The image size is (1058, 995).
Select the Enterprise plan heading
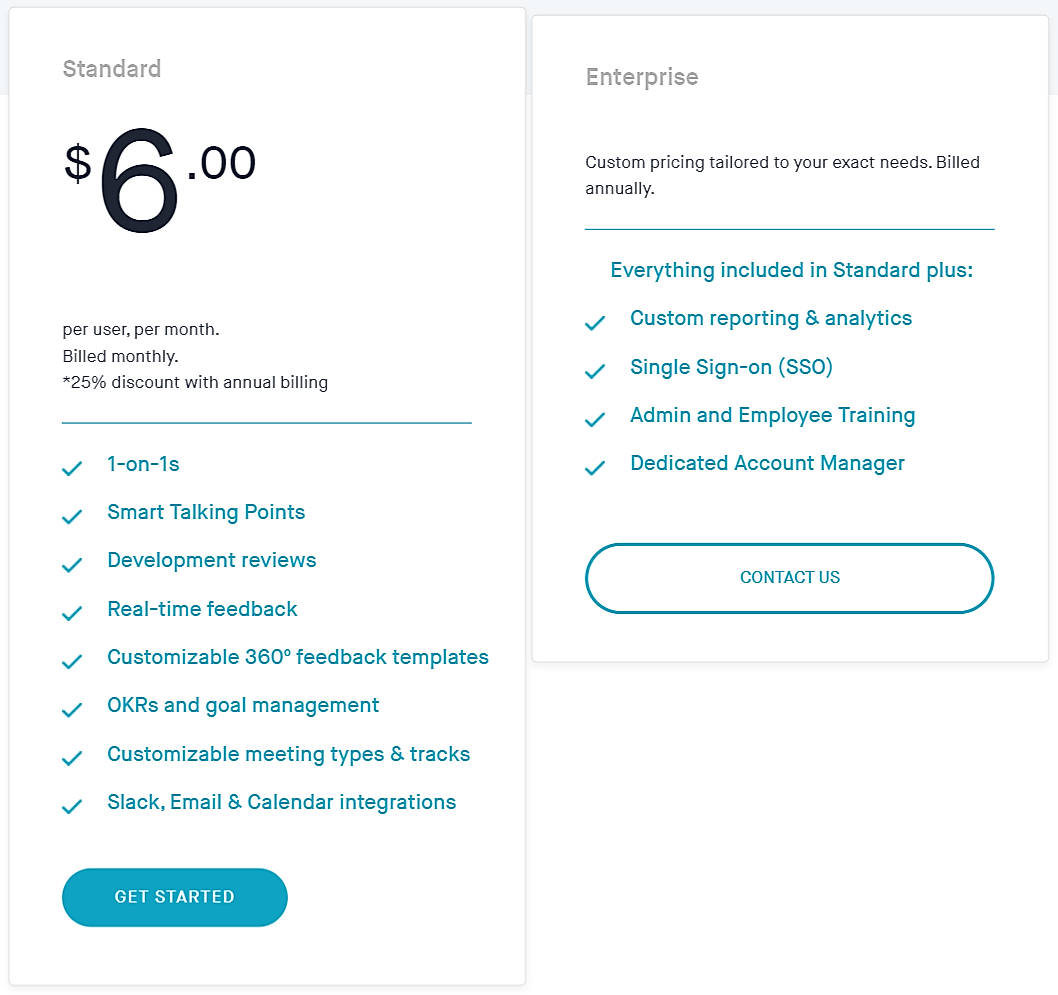641,76
